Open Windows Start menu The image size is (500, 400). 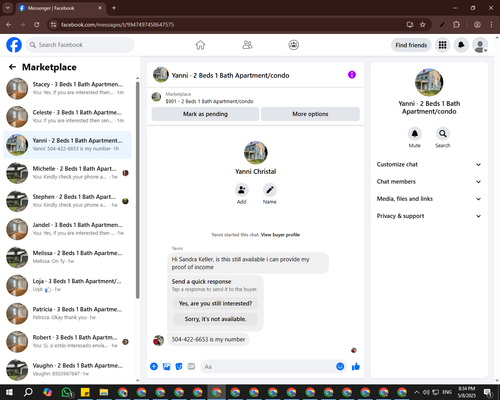coord(9,392)
